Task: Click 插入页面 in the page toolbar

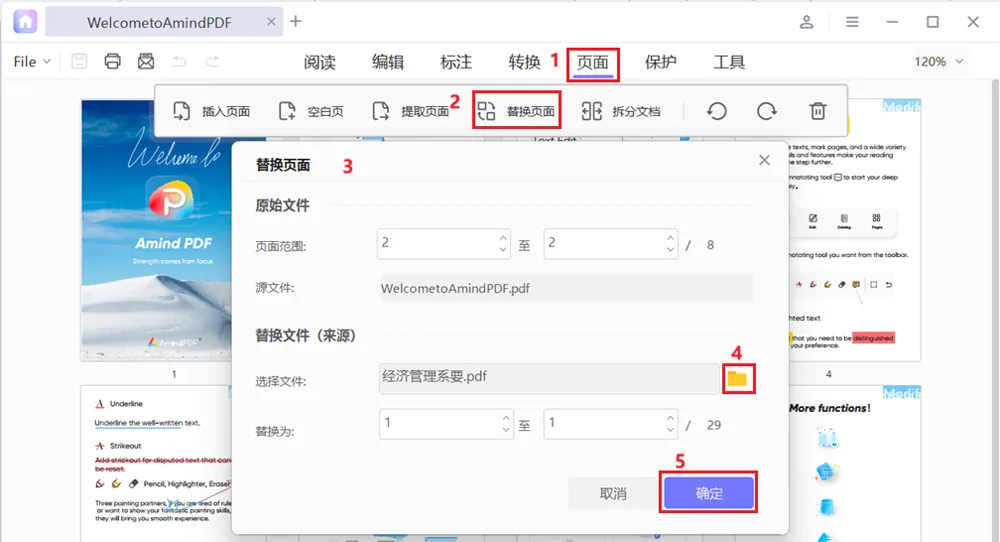Action: (x=211, y=111)
